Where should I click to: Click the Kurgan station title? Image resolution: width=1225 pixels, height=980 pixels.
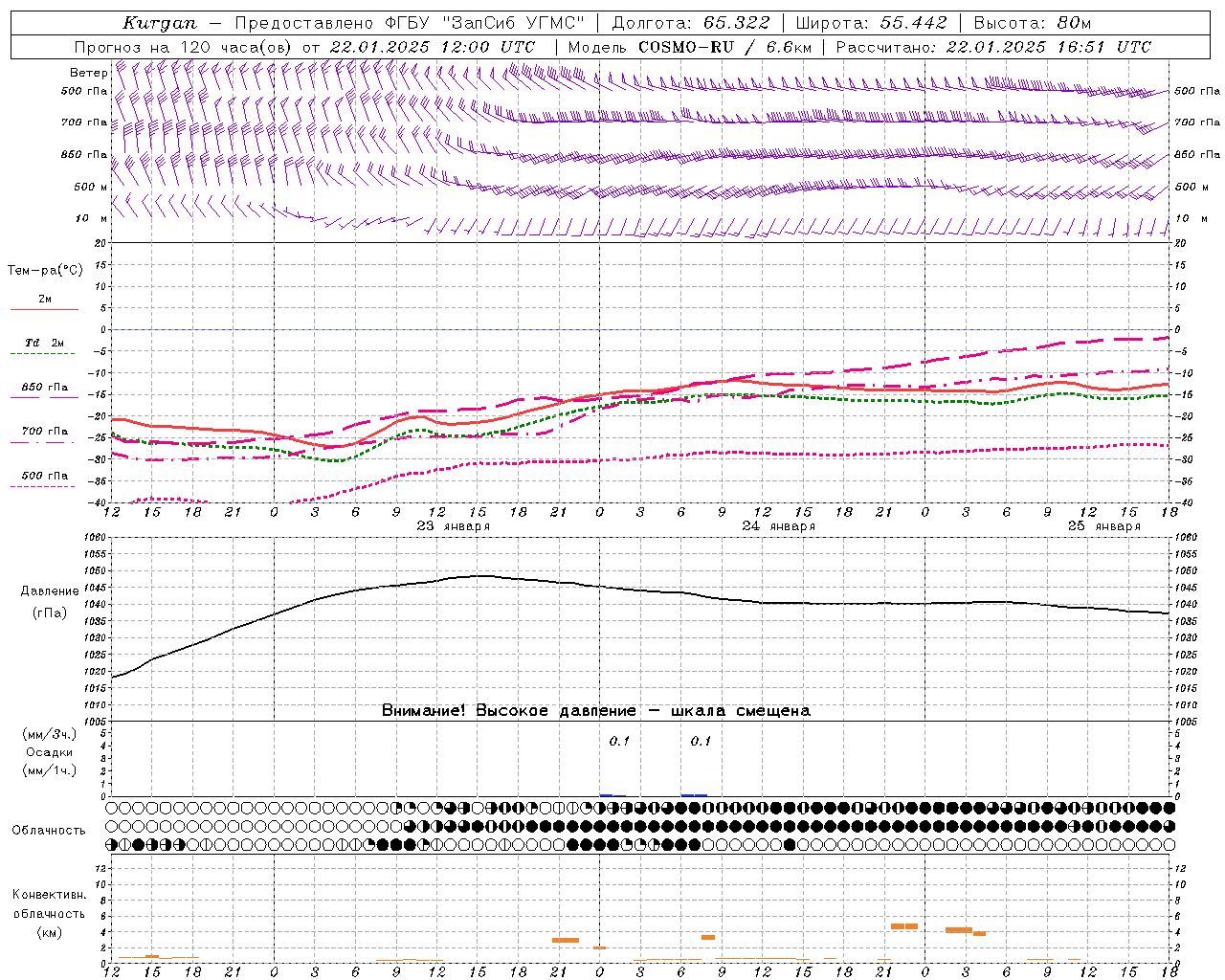(159, 23)
